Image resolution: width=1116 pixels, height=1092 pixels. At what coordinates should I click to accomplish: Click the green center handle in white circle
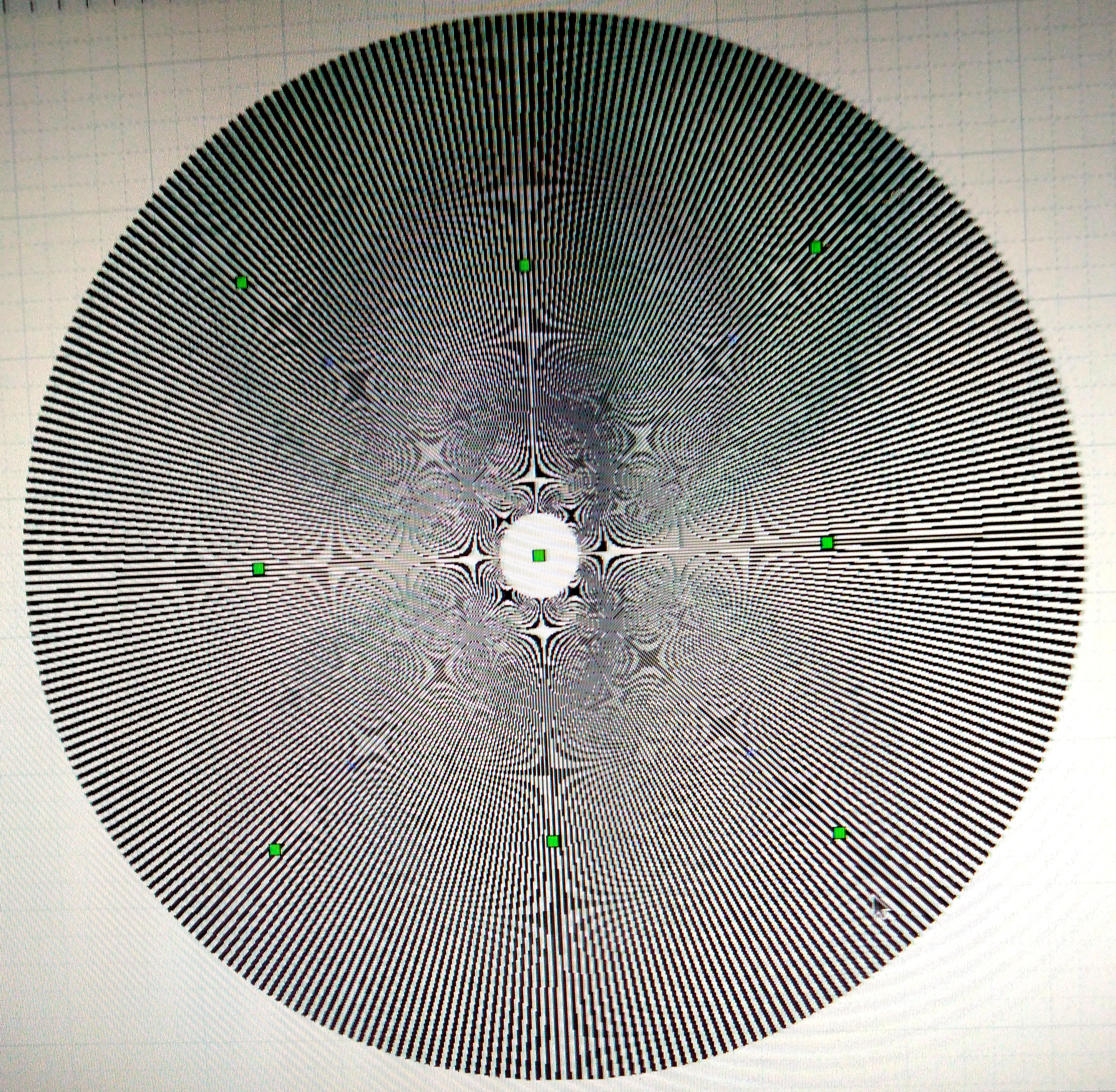point(539,555)
